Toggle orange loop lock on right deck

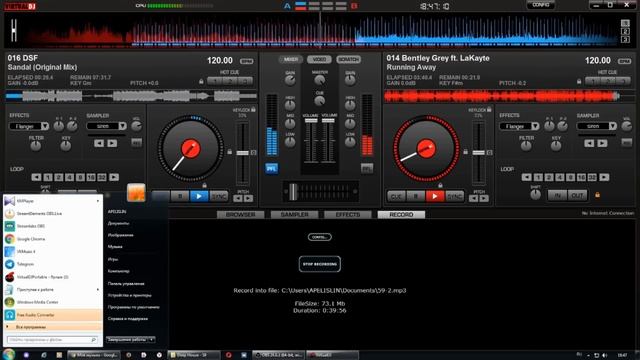click(598, 195)
